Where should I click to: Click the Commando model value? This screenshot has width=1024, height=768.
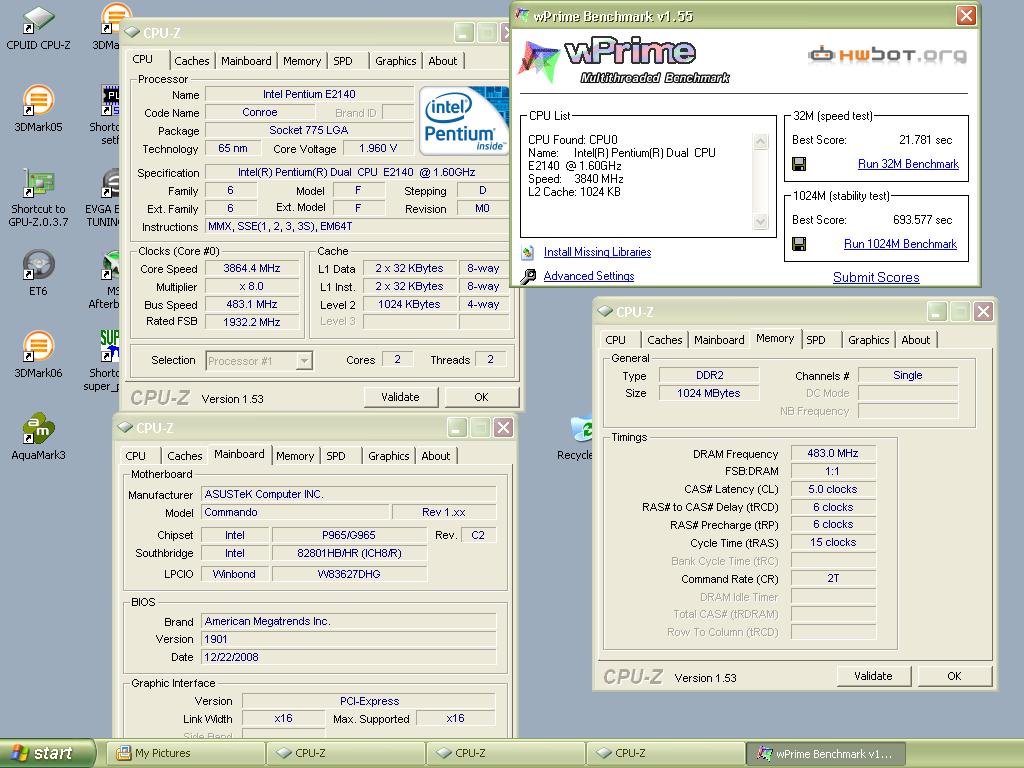click(x=295, y=513)
